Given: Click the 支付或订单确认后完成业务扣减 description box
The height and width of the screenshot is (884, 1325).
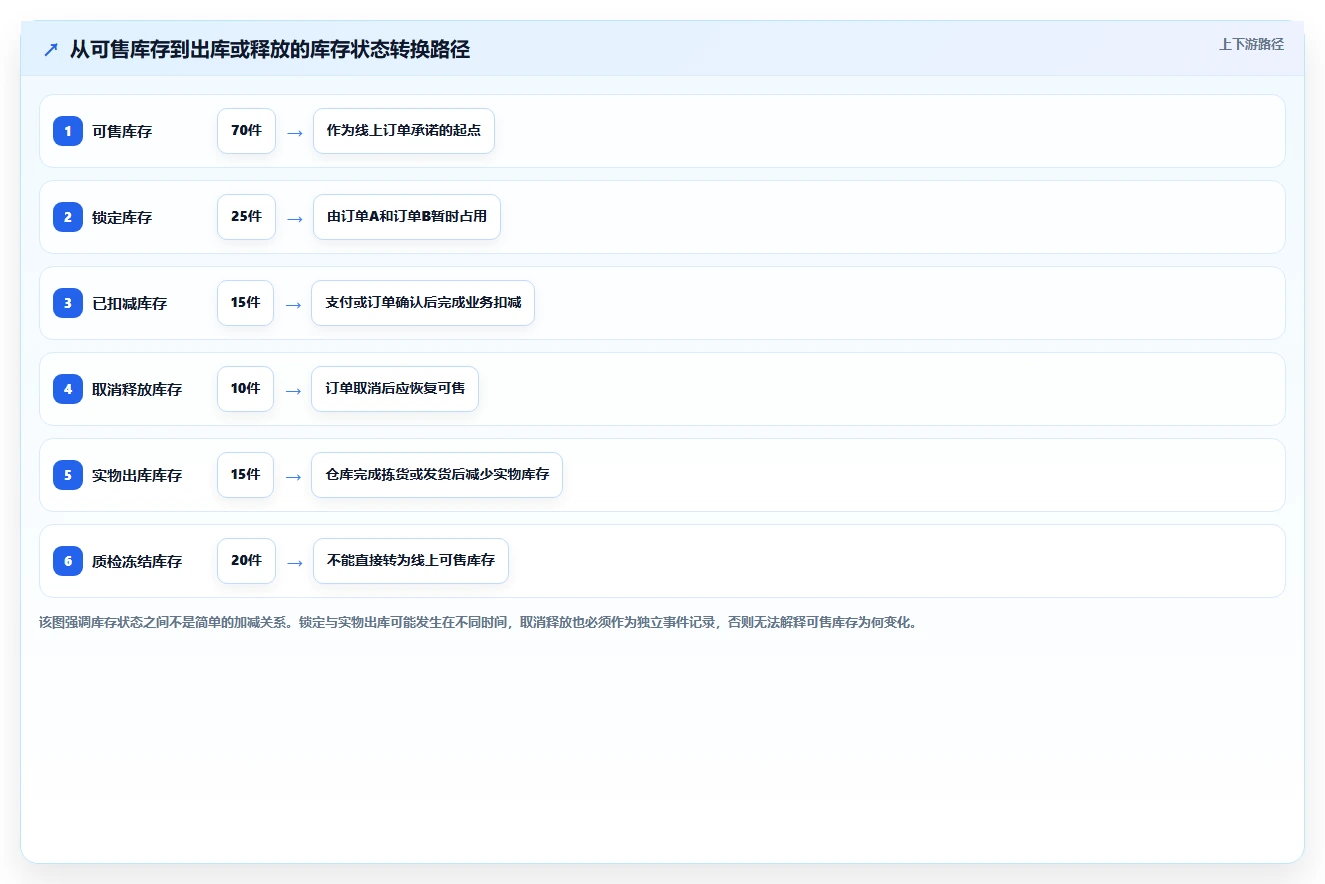Looking at the screenshot, I should click(x=423, y=303).
